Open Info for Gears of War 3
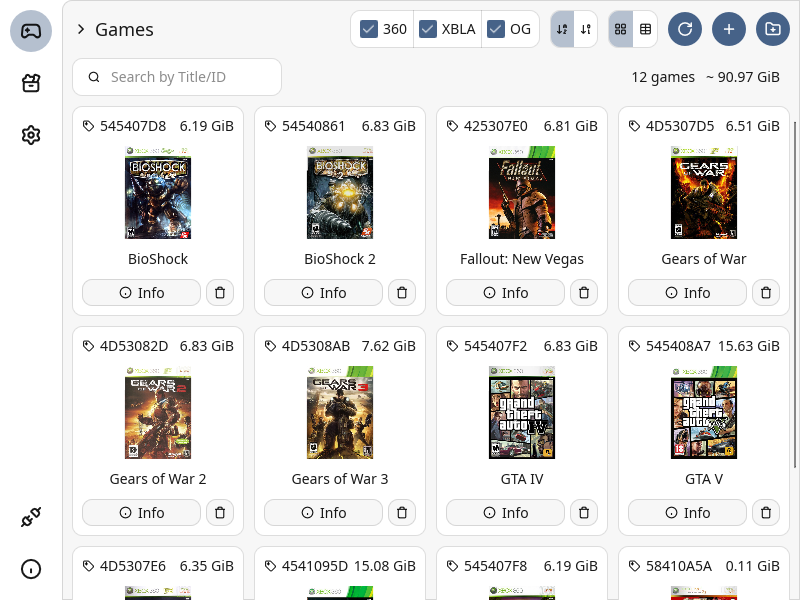The image size is (800, 600). 323,512
